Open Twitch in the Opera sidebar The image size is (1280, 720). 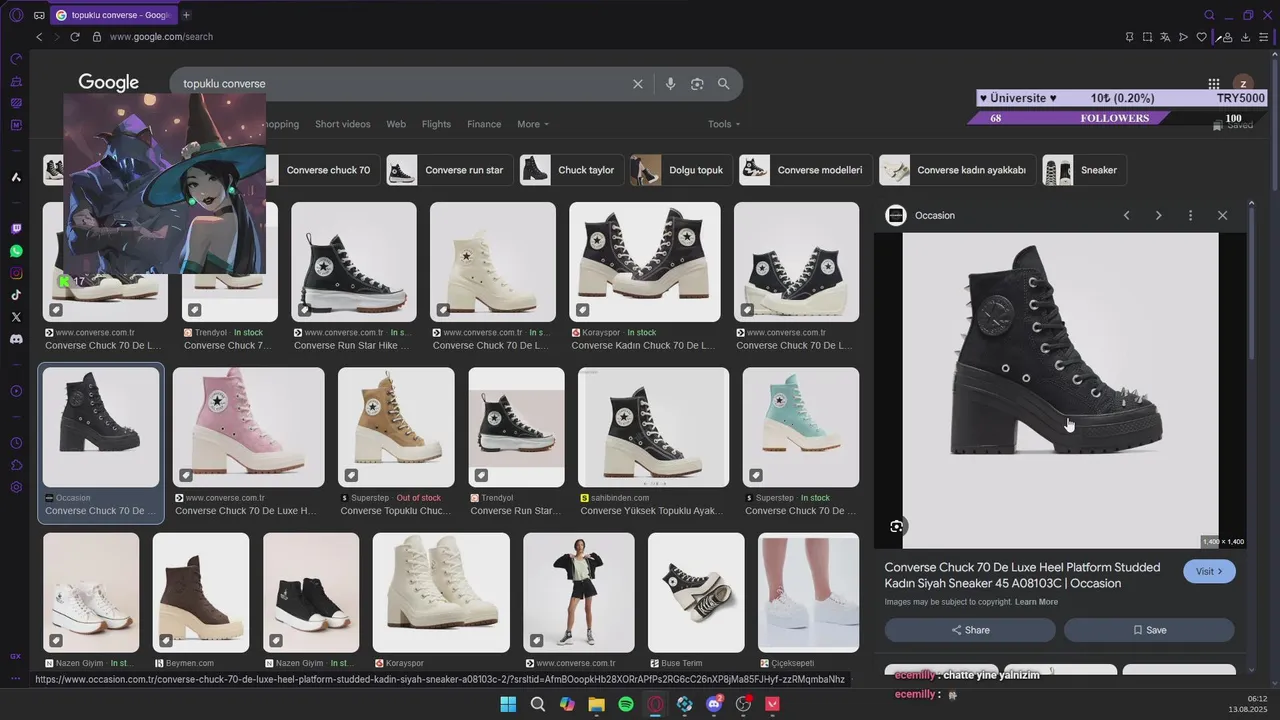pos(16,229)
